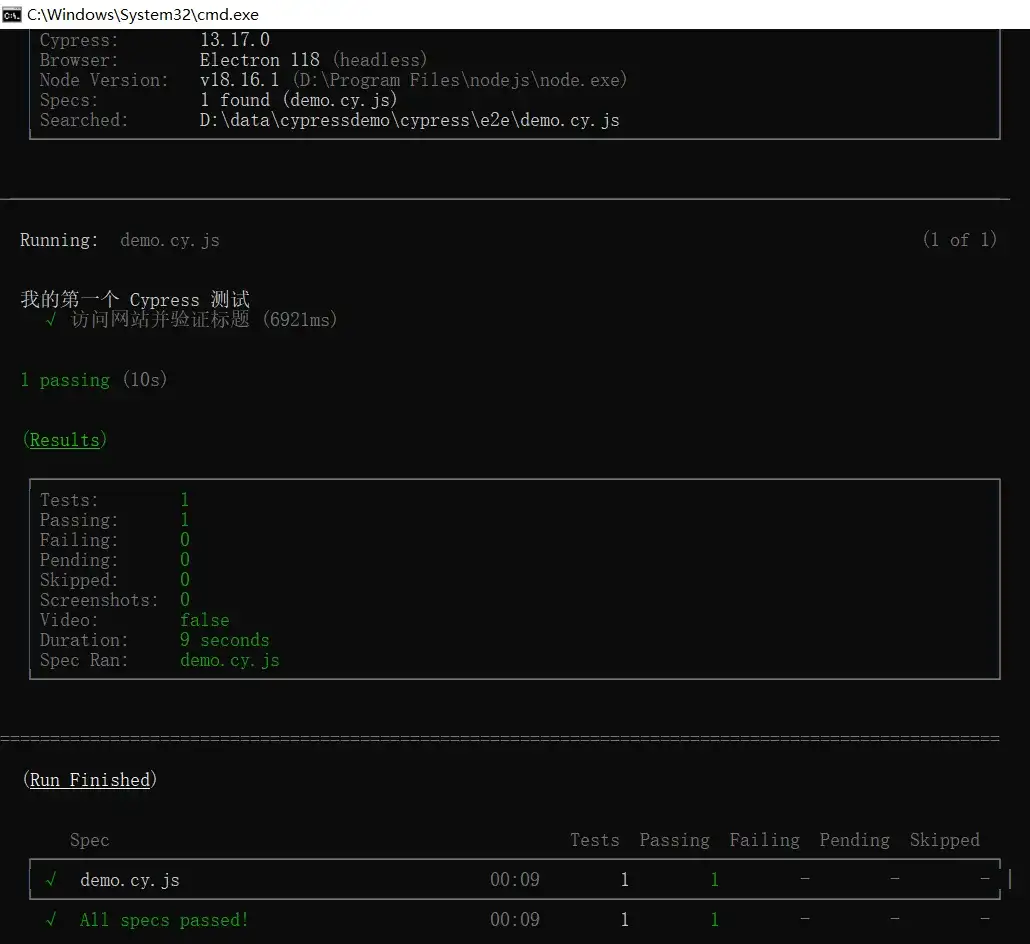Click the cmd.exe icon in title bar

point(11,14)
